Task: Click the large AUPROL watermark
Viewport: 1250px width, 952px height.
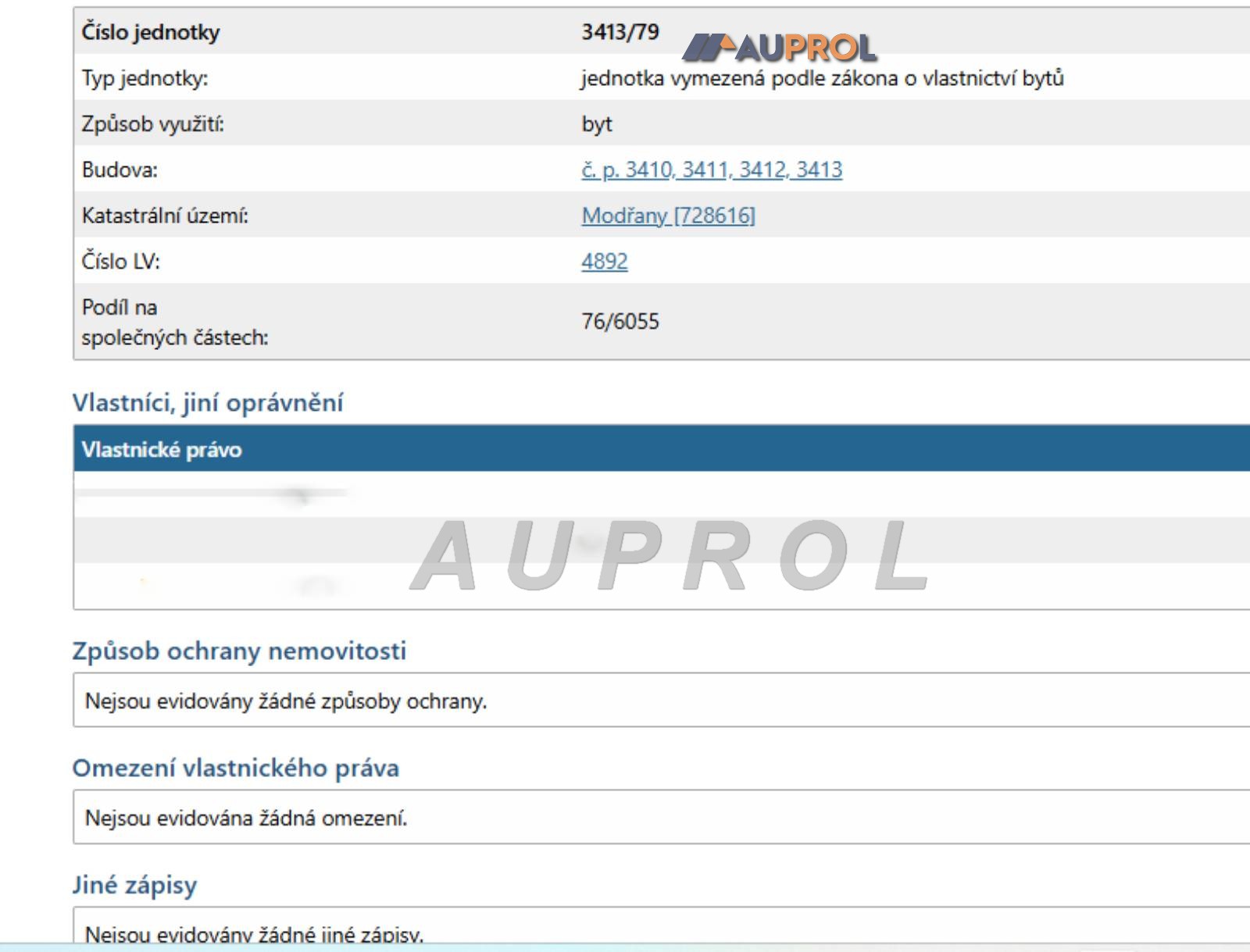Action: pos(670,556)
